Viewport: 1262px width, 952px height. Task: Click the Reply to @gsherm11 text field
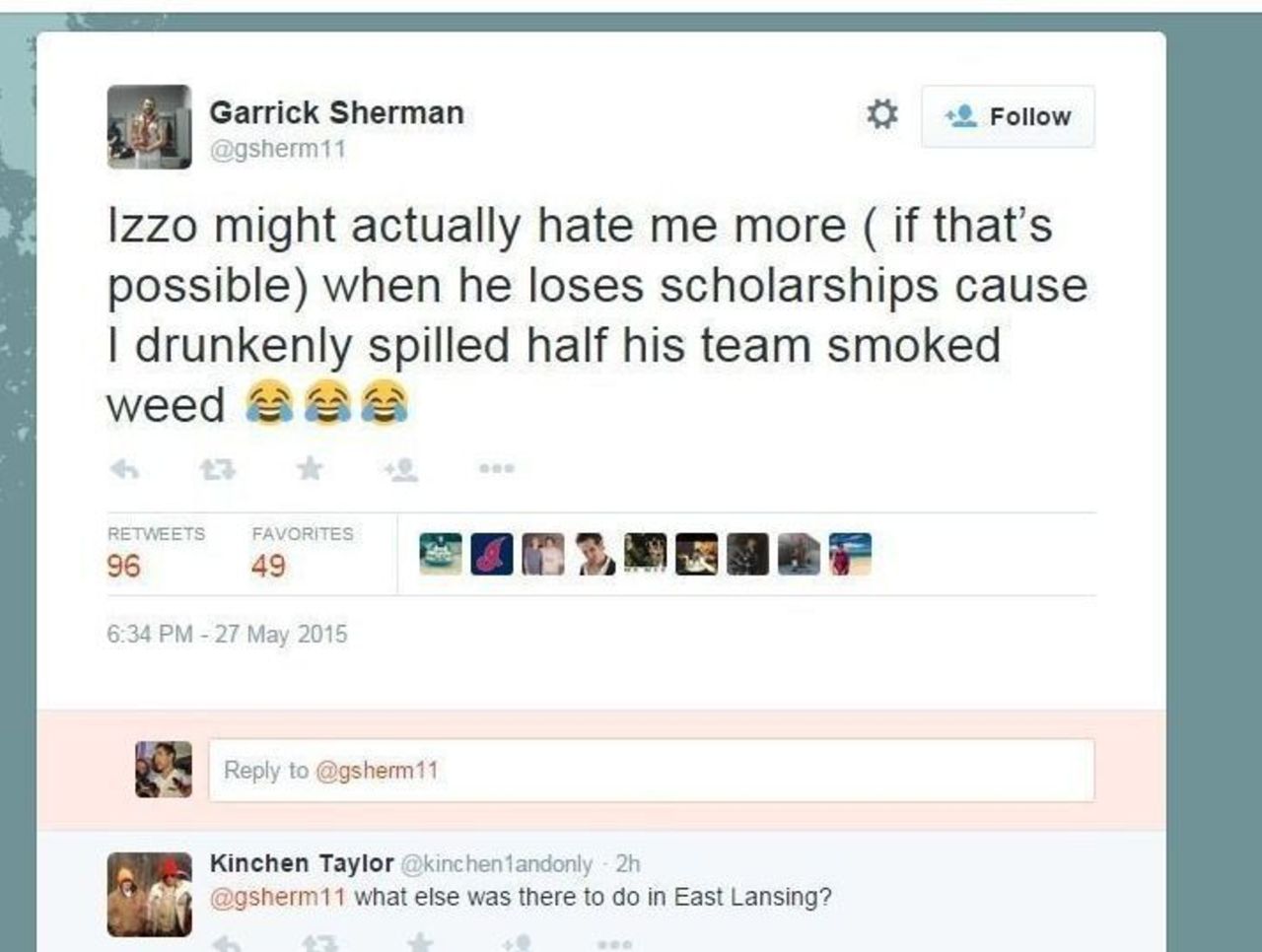coord(651,770)
